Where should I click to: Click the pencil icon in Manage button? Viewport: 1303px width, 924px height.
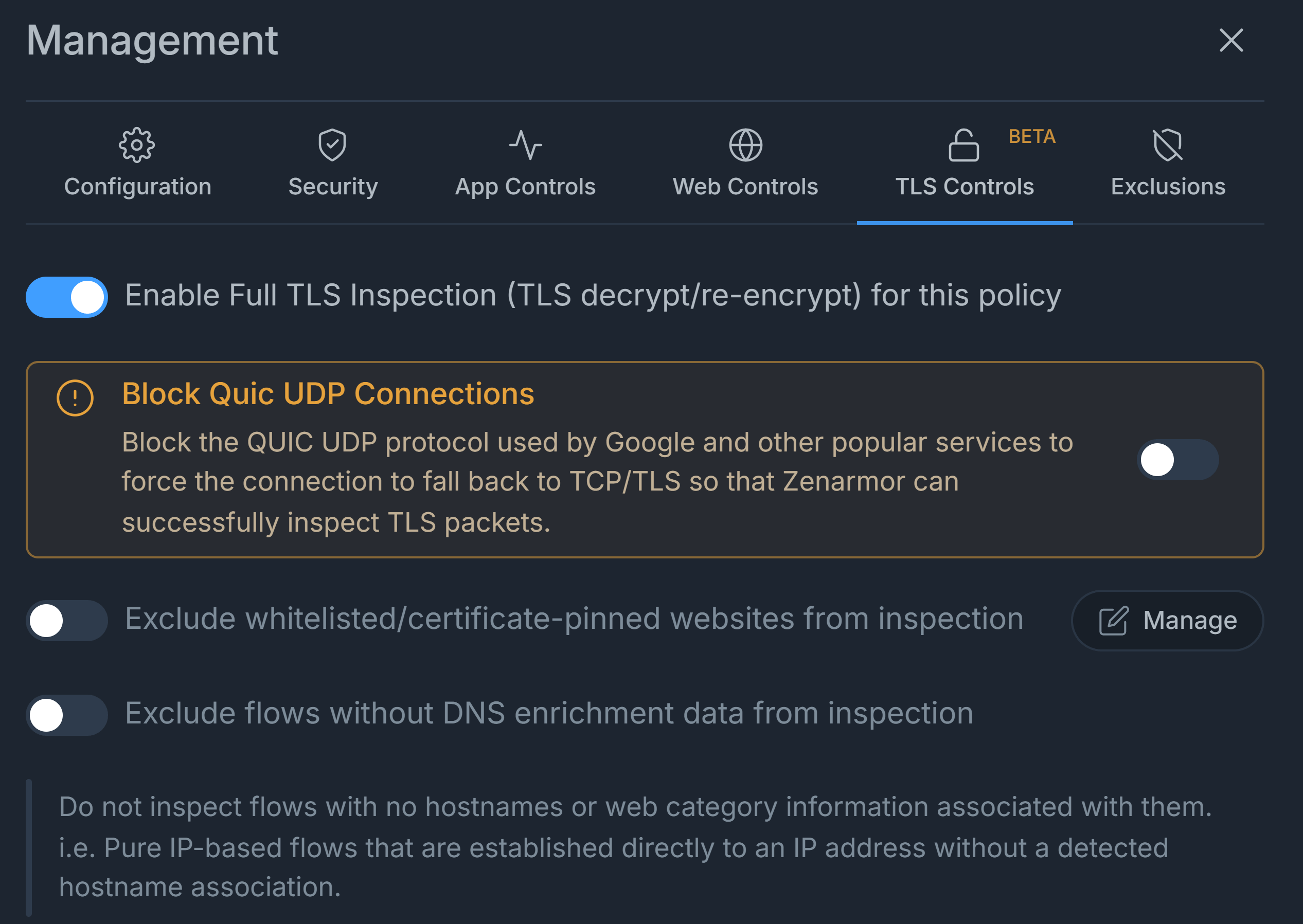coord(1114,620)
